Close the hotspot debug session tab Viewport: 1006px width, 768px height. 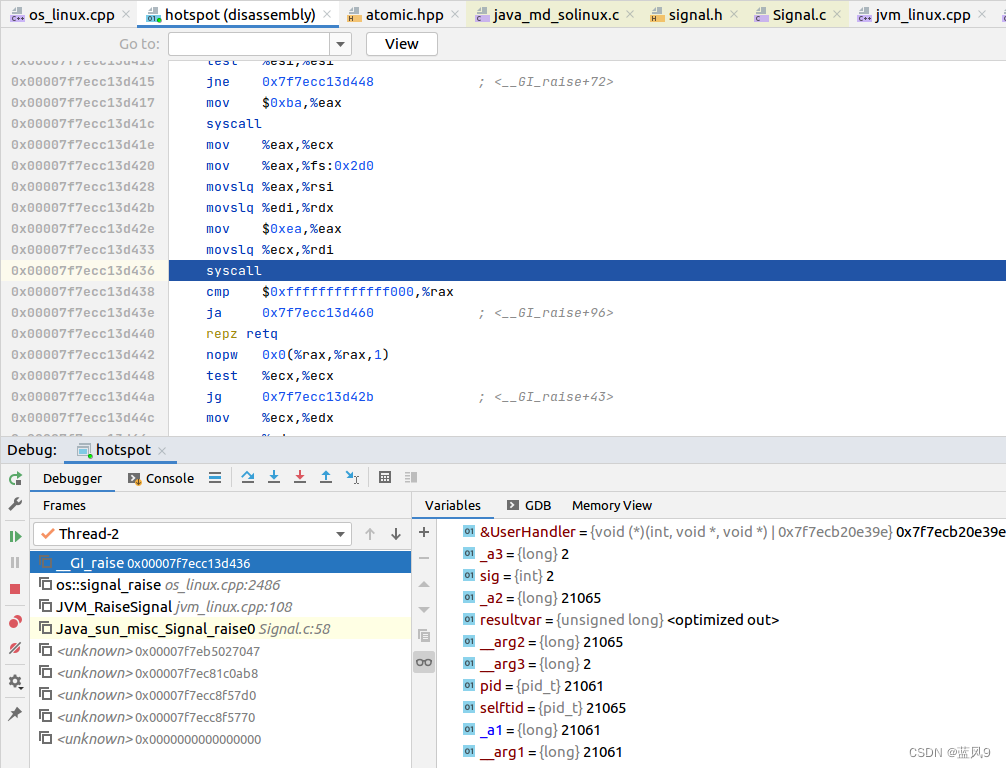coord(162,451)
